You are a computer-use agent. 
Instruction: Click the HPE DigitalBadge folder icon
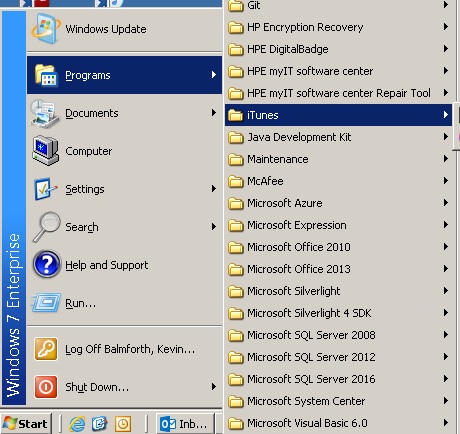236,49
